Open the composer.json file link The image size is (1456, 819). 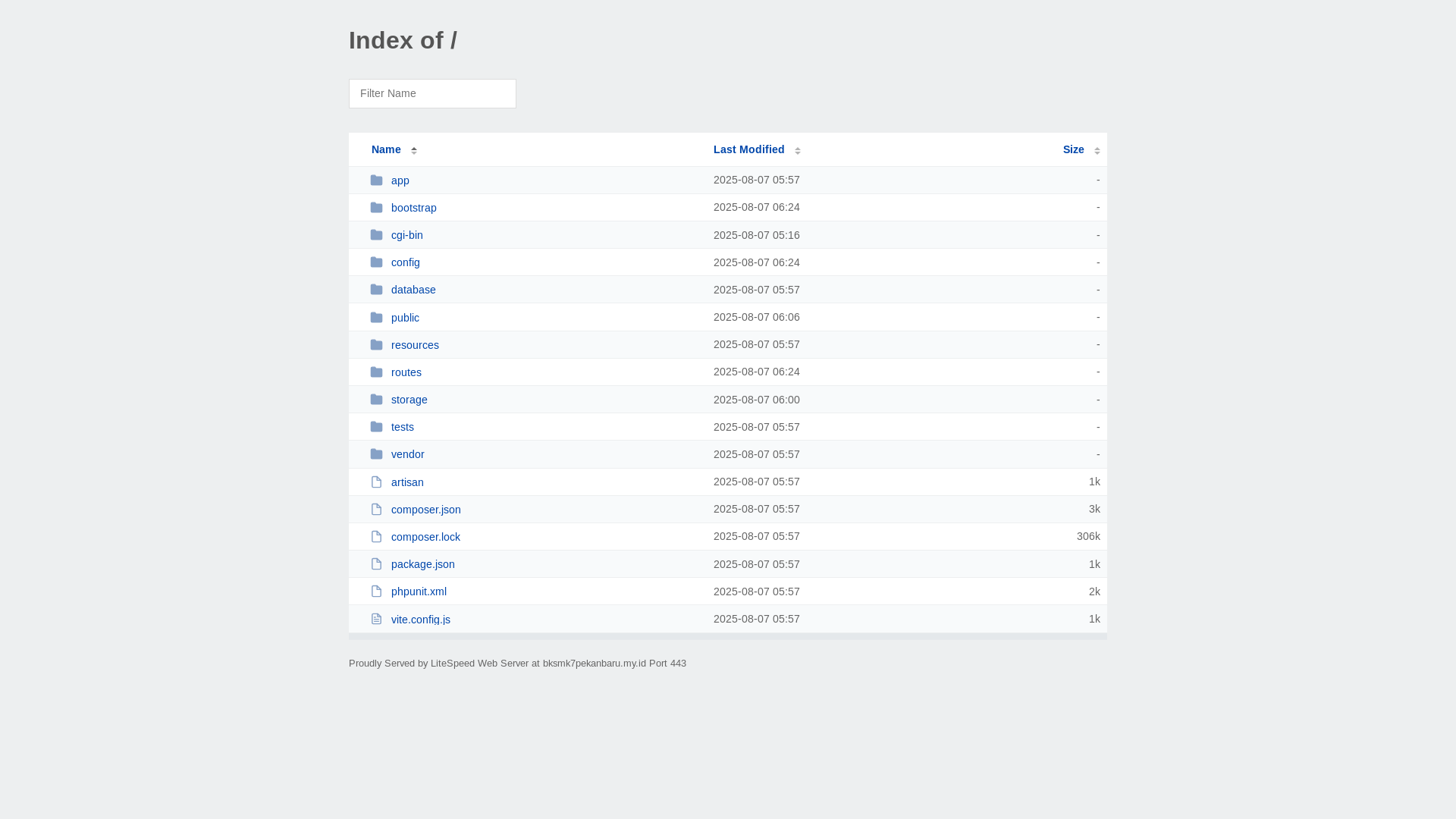(426, 510)
